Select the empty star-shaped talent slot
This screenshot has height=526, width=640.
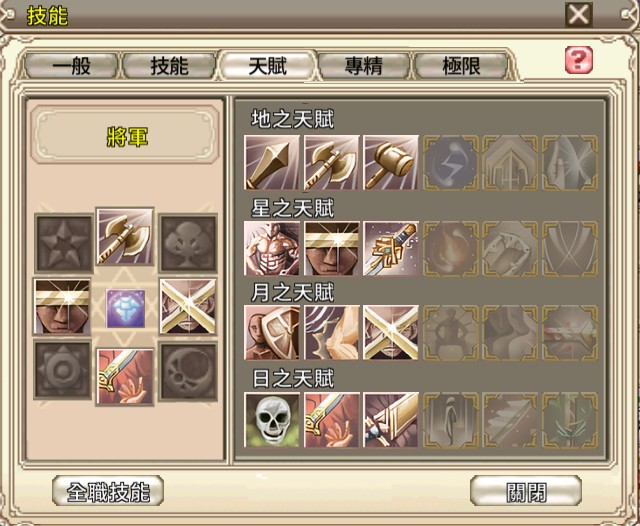tap(64, 244)
